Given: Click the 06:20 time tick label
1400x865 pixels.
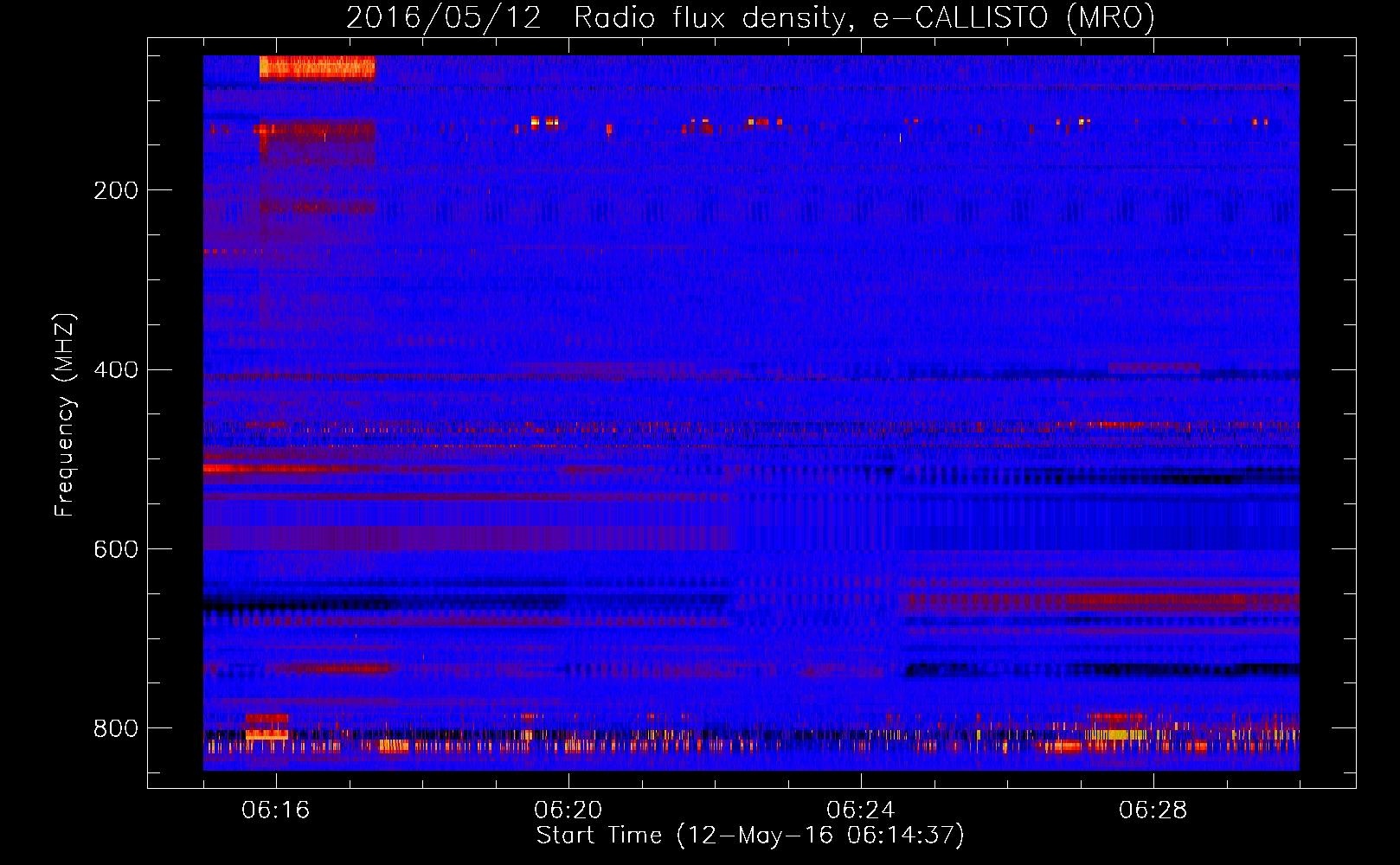Looking at the screenshot, I should point(568,811).
